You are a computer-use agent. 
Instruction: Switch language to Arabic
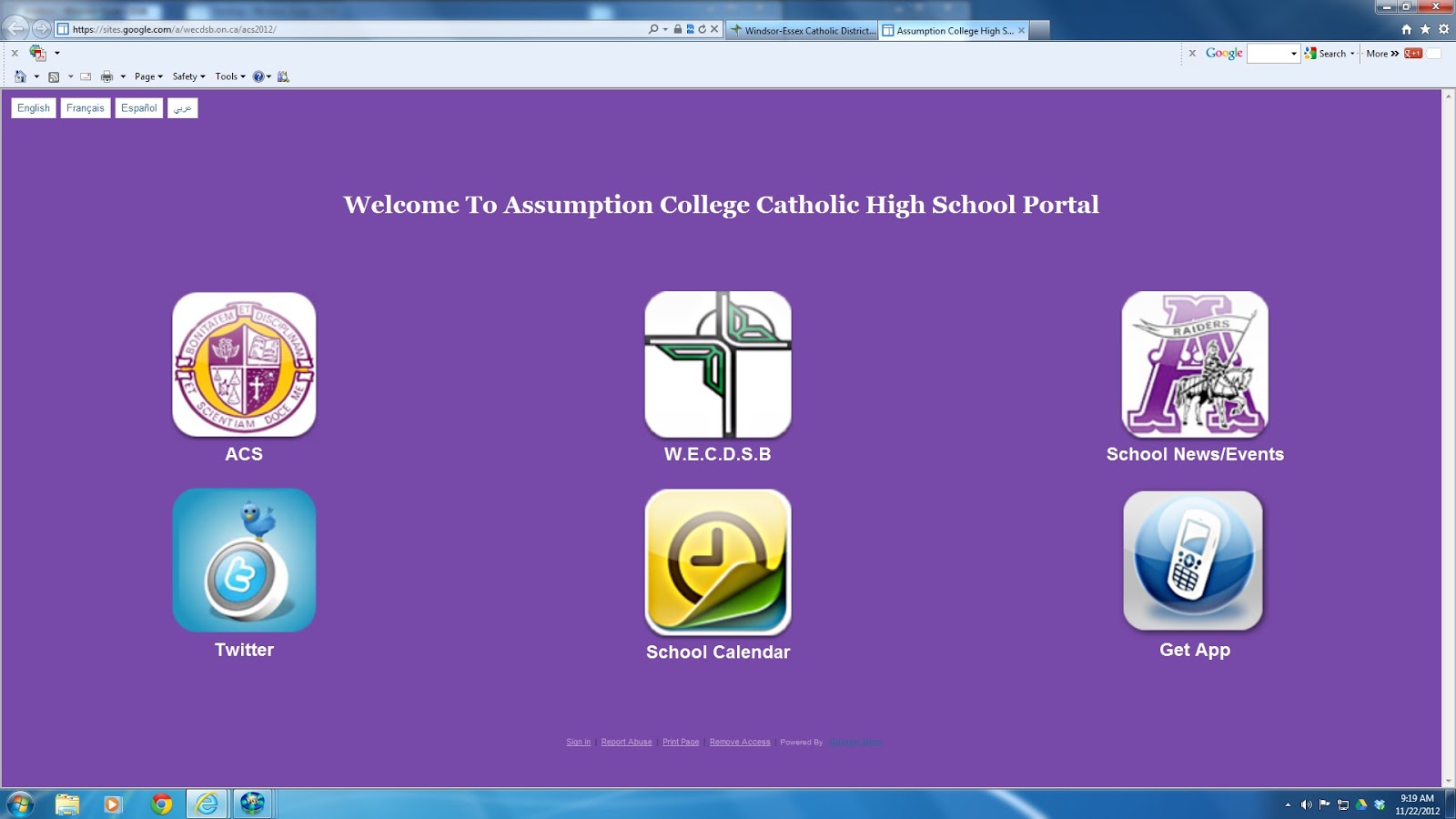tap(183, 108)
